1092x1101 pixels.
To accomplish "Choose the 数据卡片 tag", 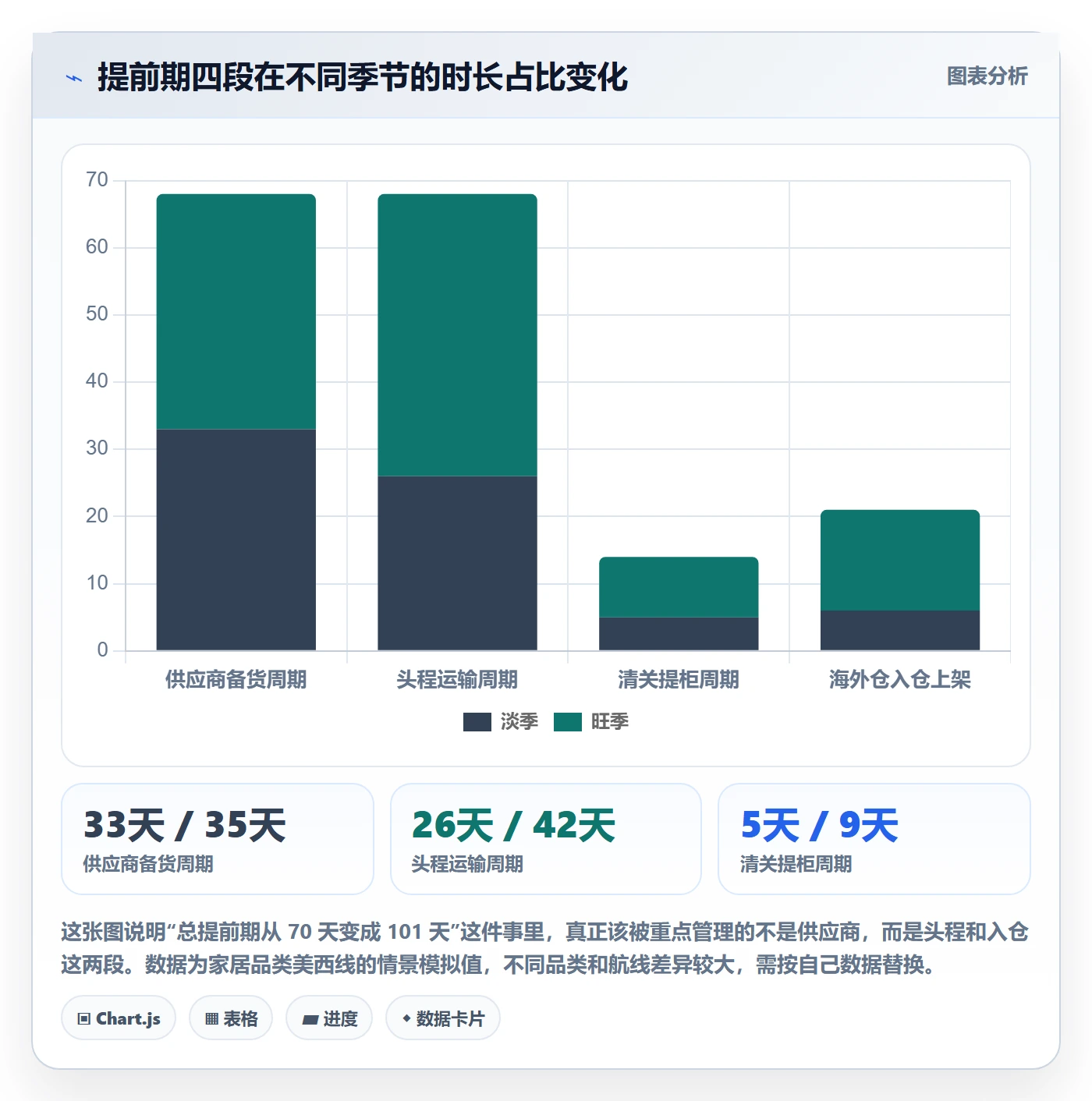I will coord(443,1018).
